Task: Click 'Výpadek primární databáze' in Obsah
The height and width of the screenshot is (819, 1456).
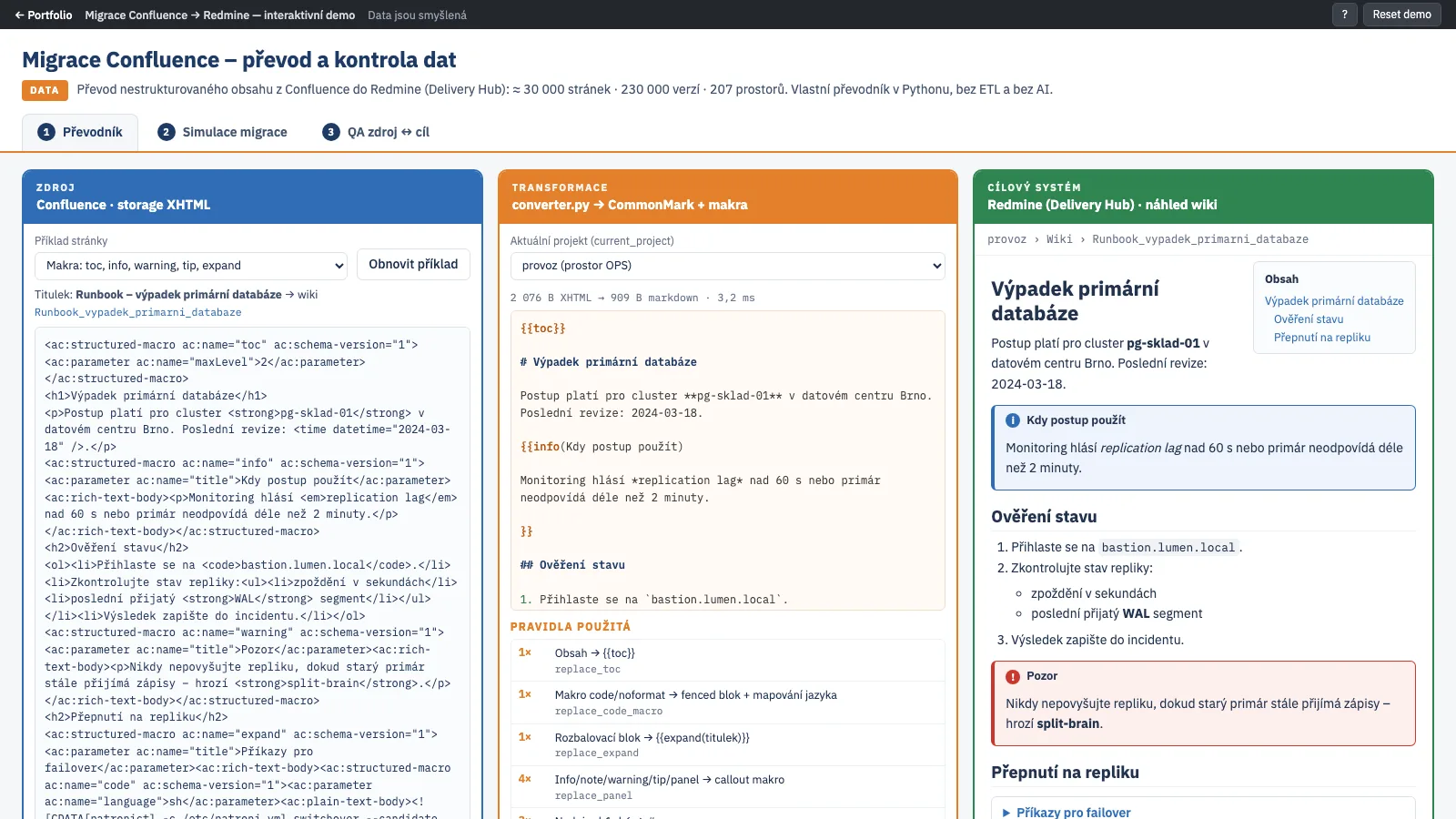Action: [x=1334, y=301]
